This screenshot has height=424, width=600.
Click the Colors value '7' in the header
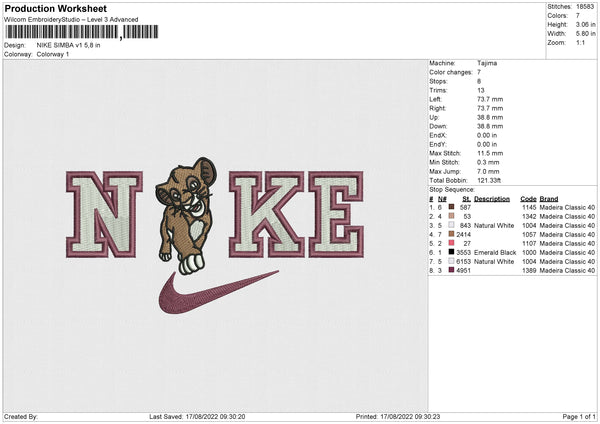tap(578, 16)
